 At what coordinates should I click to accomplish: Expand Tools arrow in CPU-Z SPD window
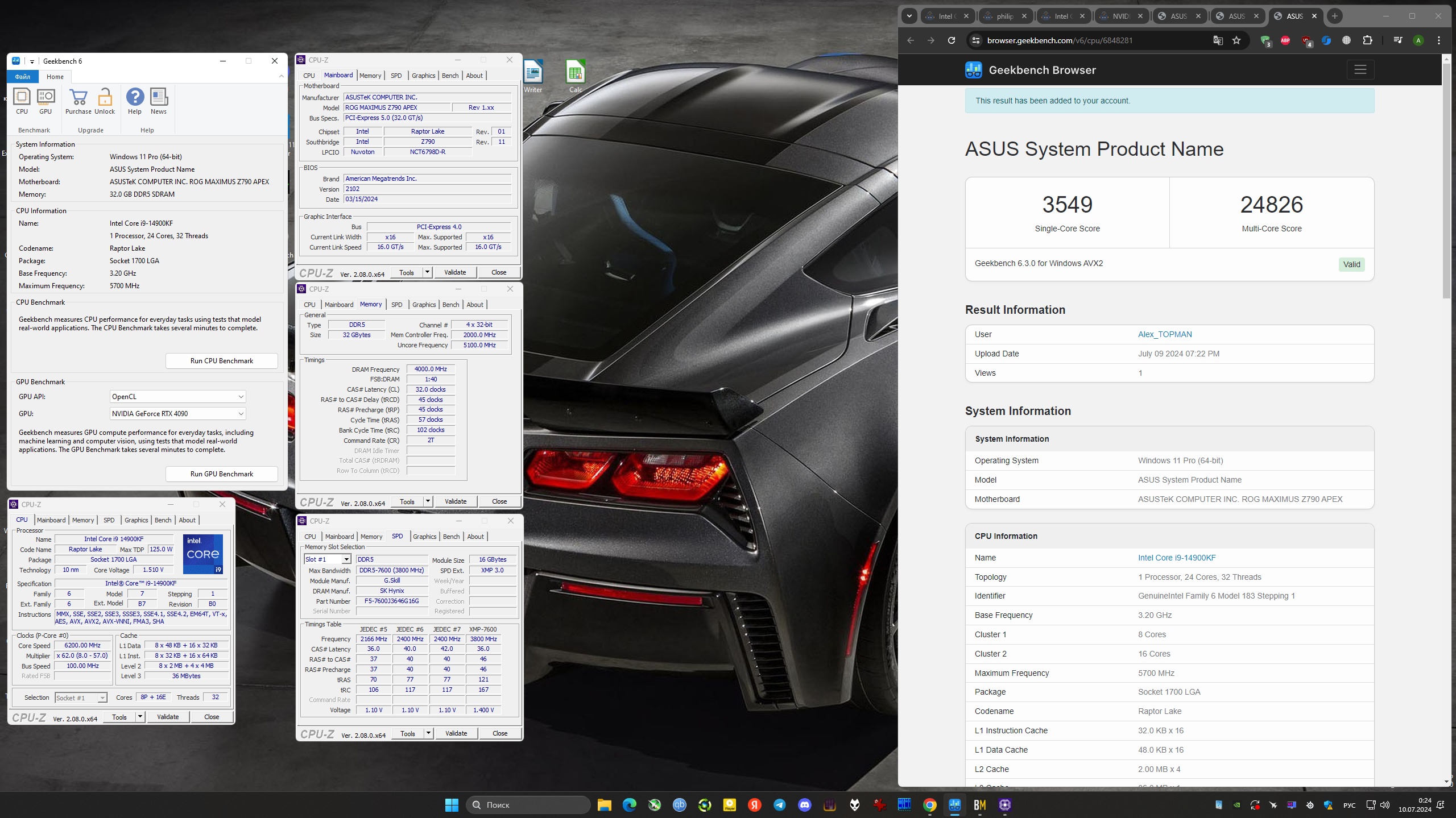click(428, 733)
